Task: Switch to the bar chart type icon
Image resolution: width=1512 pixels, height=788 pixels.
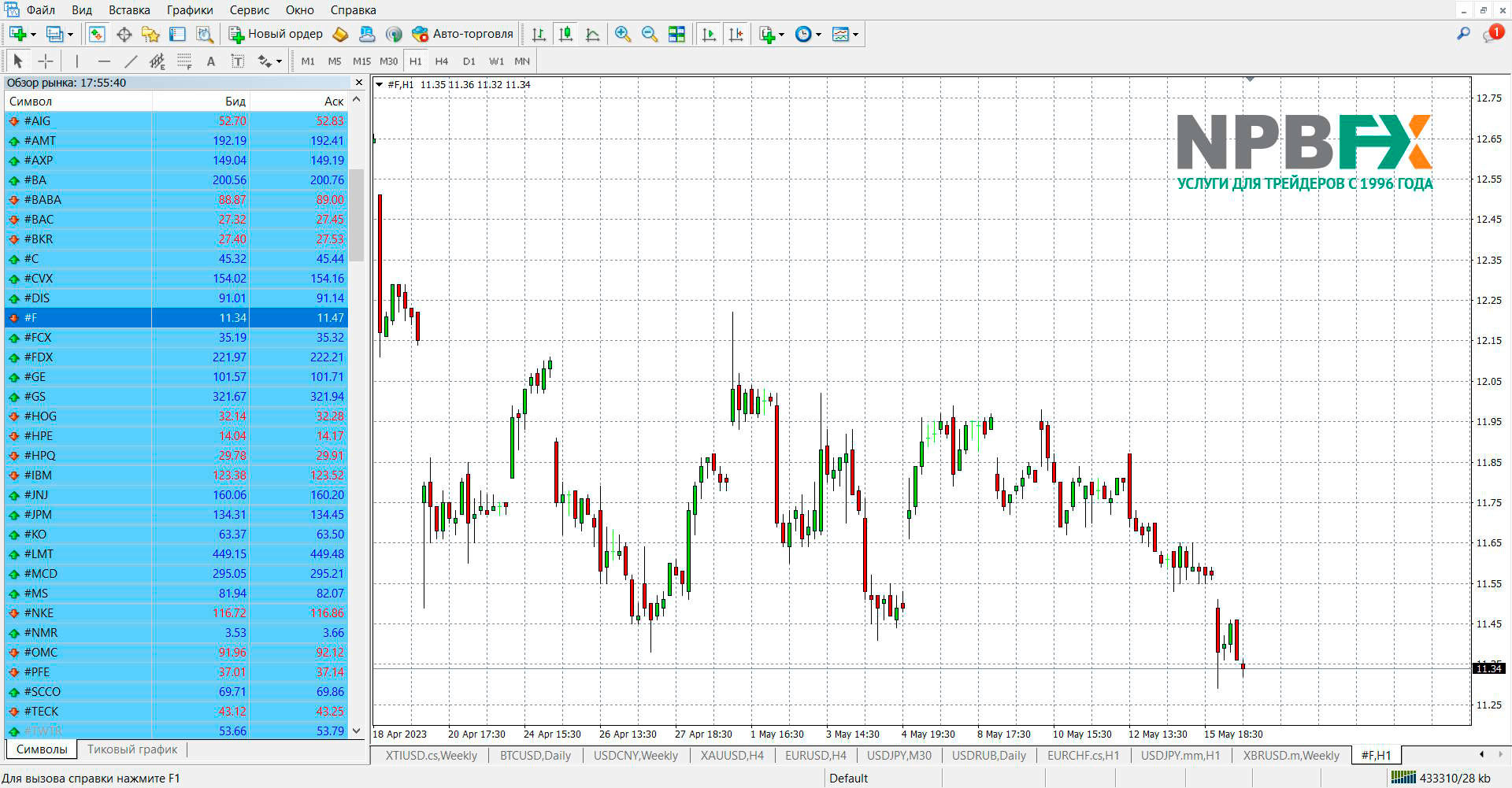Action: pyautogui.click(x=539, y=34)
